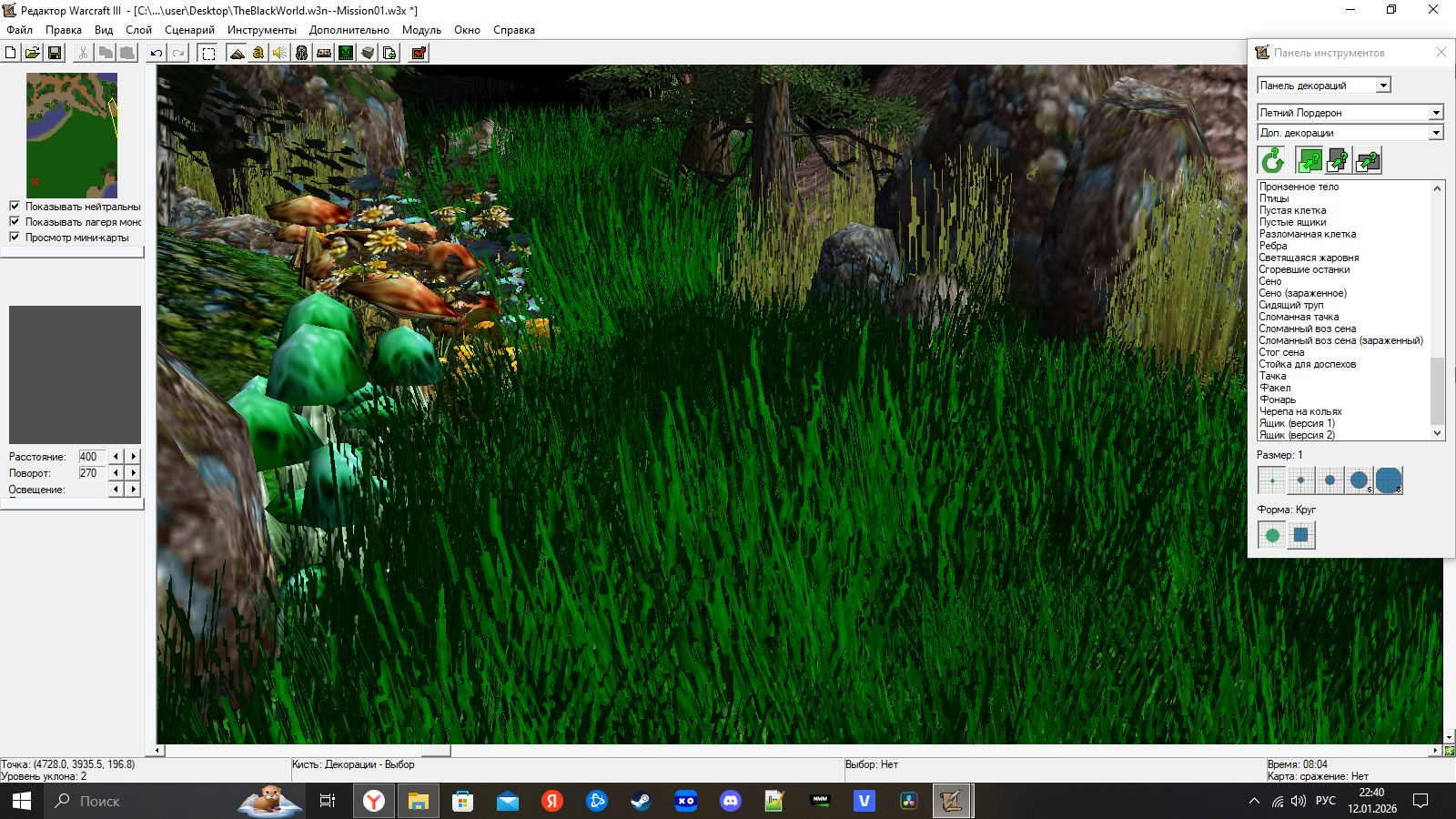Open the Campaign Editor icon in the toolbar

pyautogui.click(x=324, y=53)
